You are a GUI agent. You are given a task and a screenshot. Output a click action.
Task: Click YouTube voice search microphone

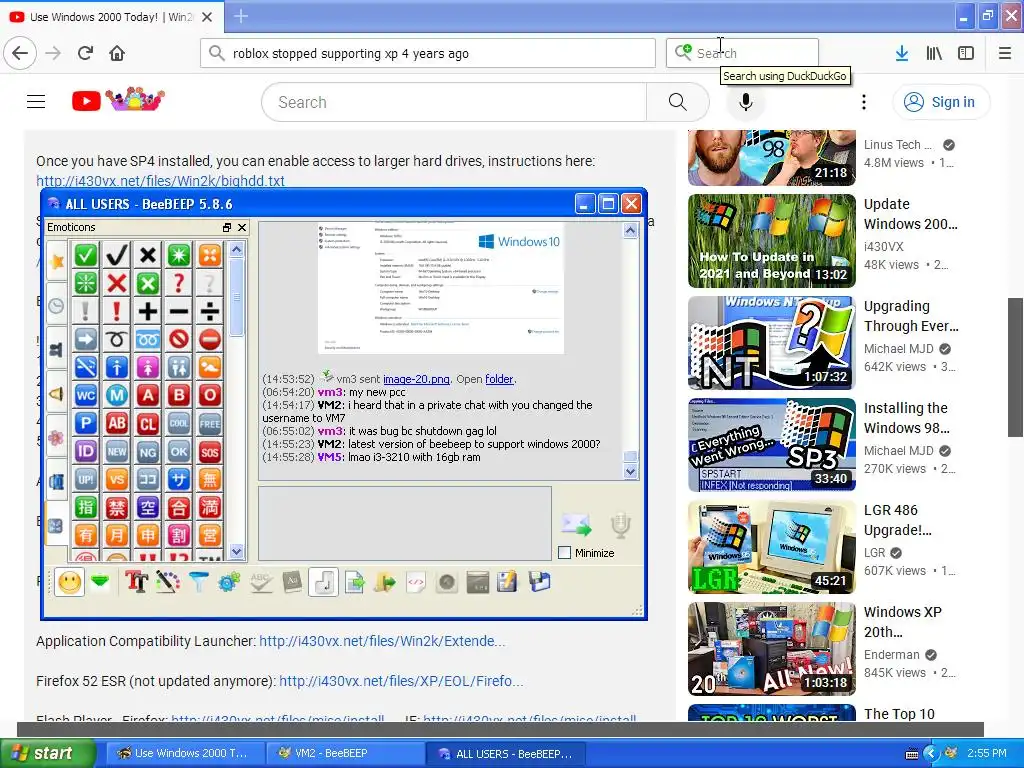click(x=746, y=102)
